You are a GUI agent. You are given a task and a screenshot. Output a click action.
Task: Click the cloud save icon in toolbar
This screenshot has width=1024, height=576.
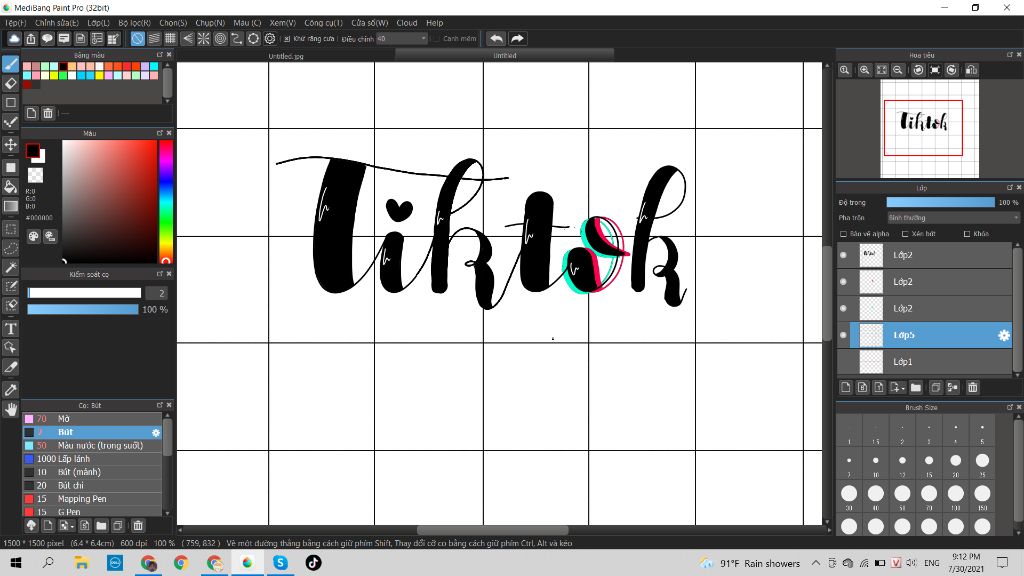(14, 39)
